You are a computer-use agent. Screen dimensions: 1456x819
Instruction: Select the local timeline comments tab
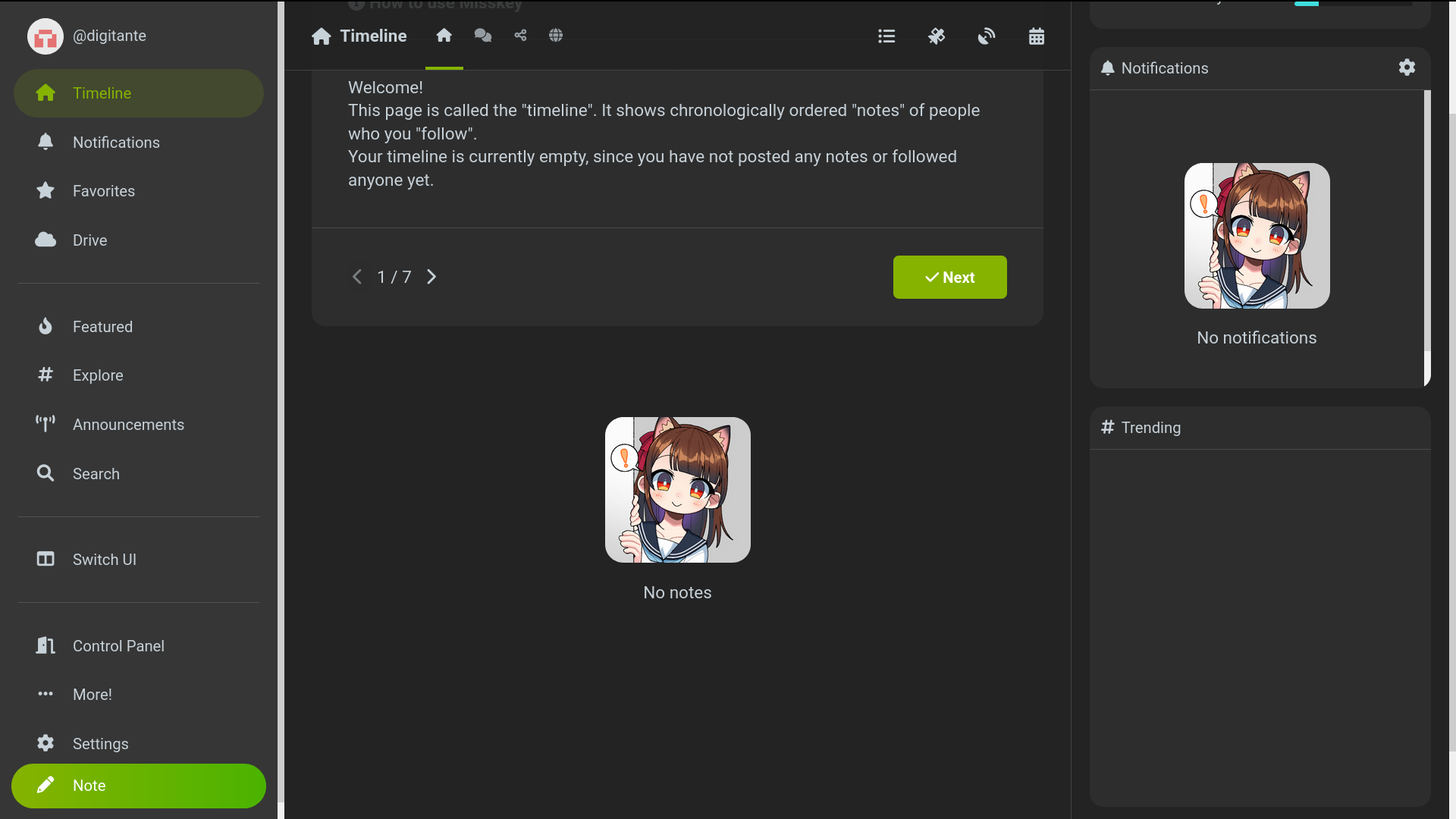point(483,36)
